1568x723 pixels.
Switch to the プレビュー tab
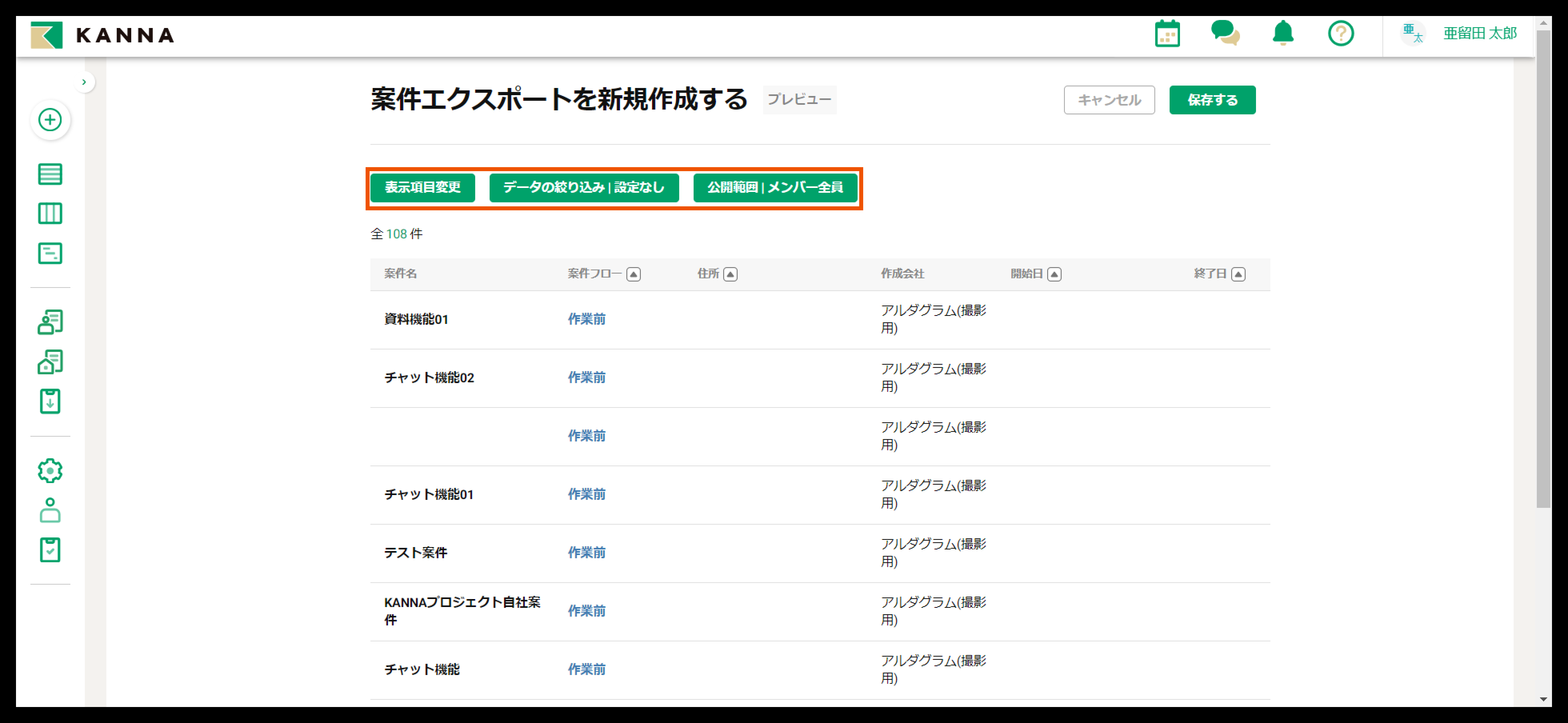[x=799, y=99]
